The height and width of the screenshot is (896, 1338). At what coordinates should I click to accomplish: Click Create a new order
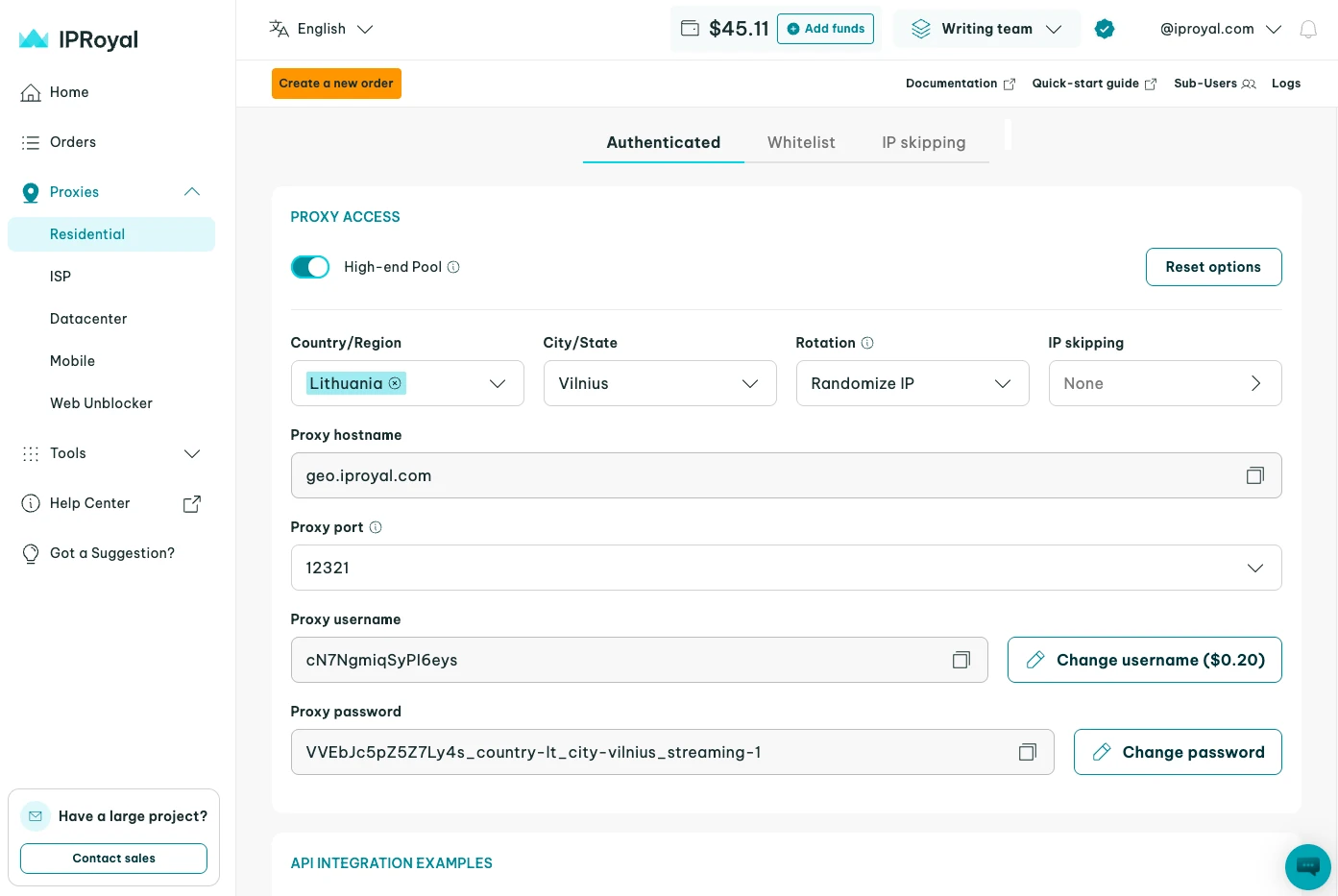(x=336, y=84)
